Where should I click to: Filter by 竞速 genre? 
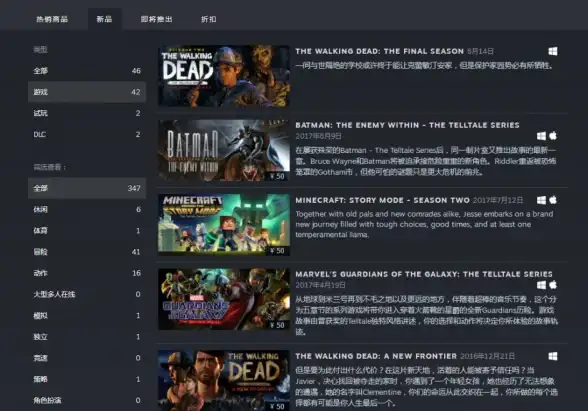pyautogui.click(x=87, y=358)
